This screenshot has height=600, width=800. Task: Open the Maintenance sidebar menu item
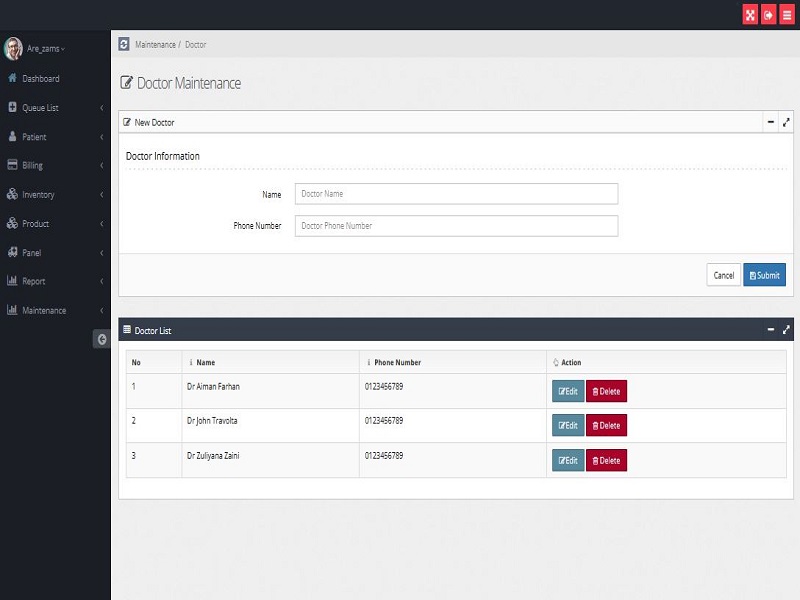click(x=55, y=311)
